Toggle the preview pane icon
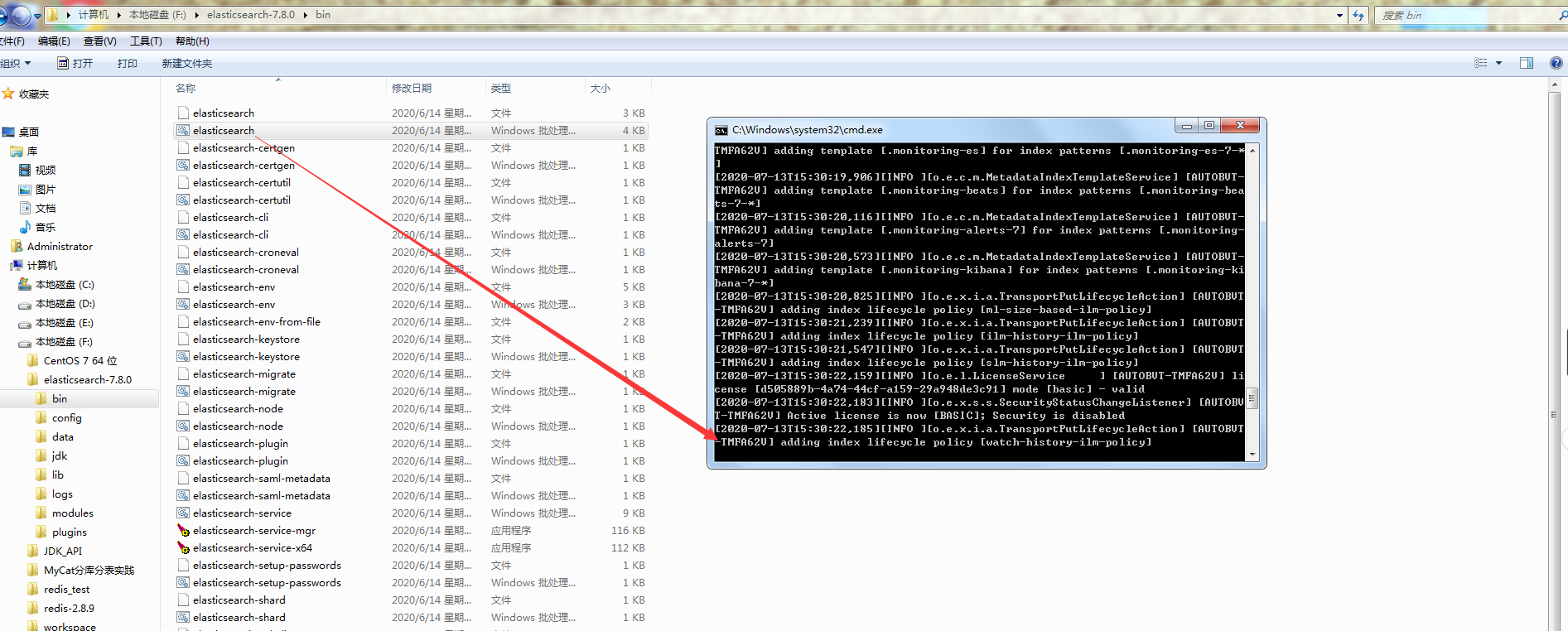The height and width of the screenshot is (631, 1568). (x=1527, y=63)
